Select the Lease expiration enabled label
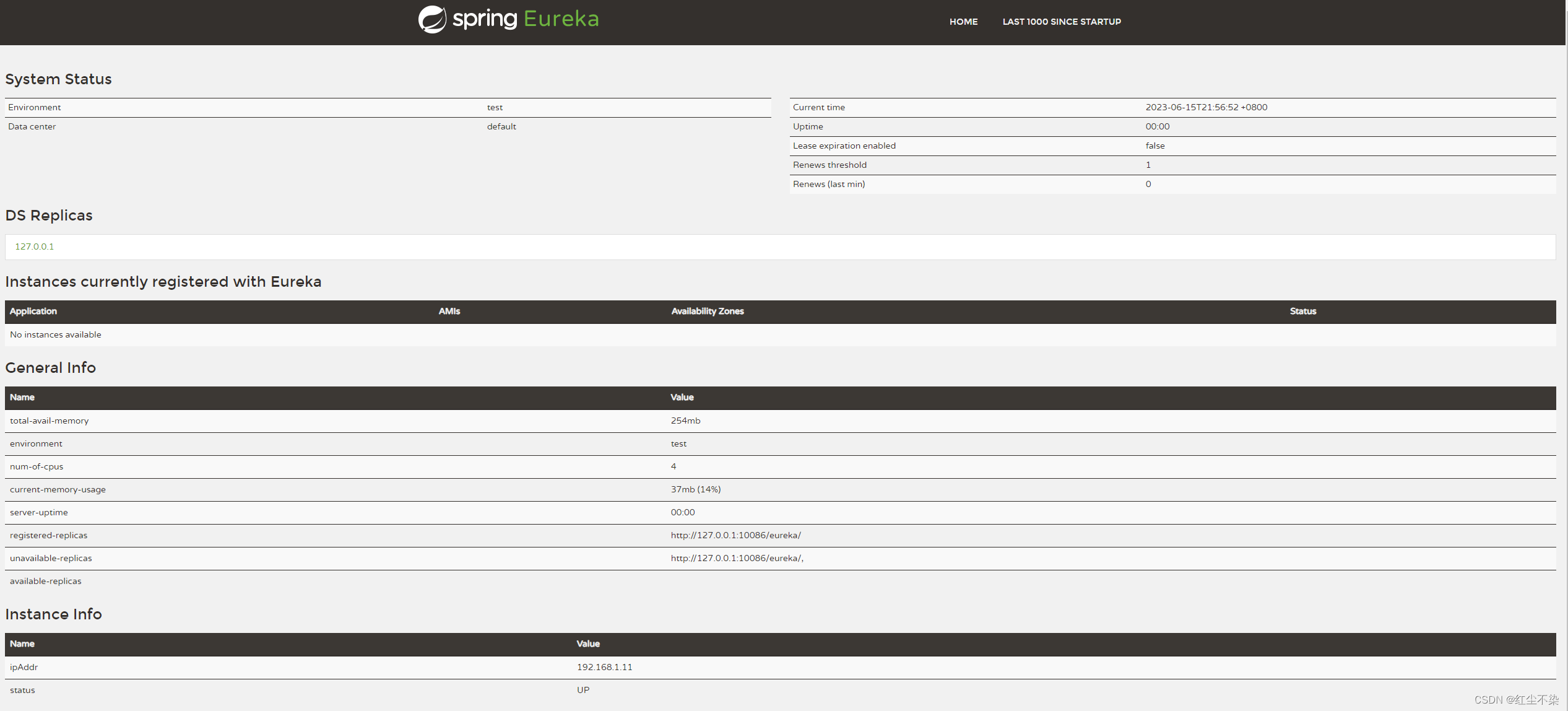Viewport: 1568px width, 711px height. [x=844, y=146]
